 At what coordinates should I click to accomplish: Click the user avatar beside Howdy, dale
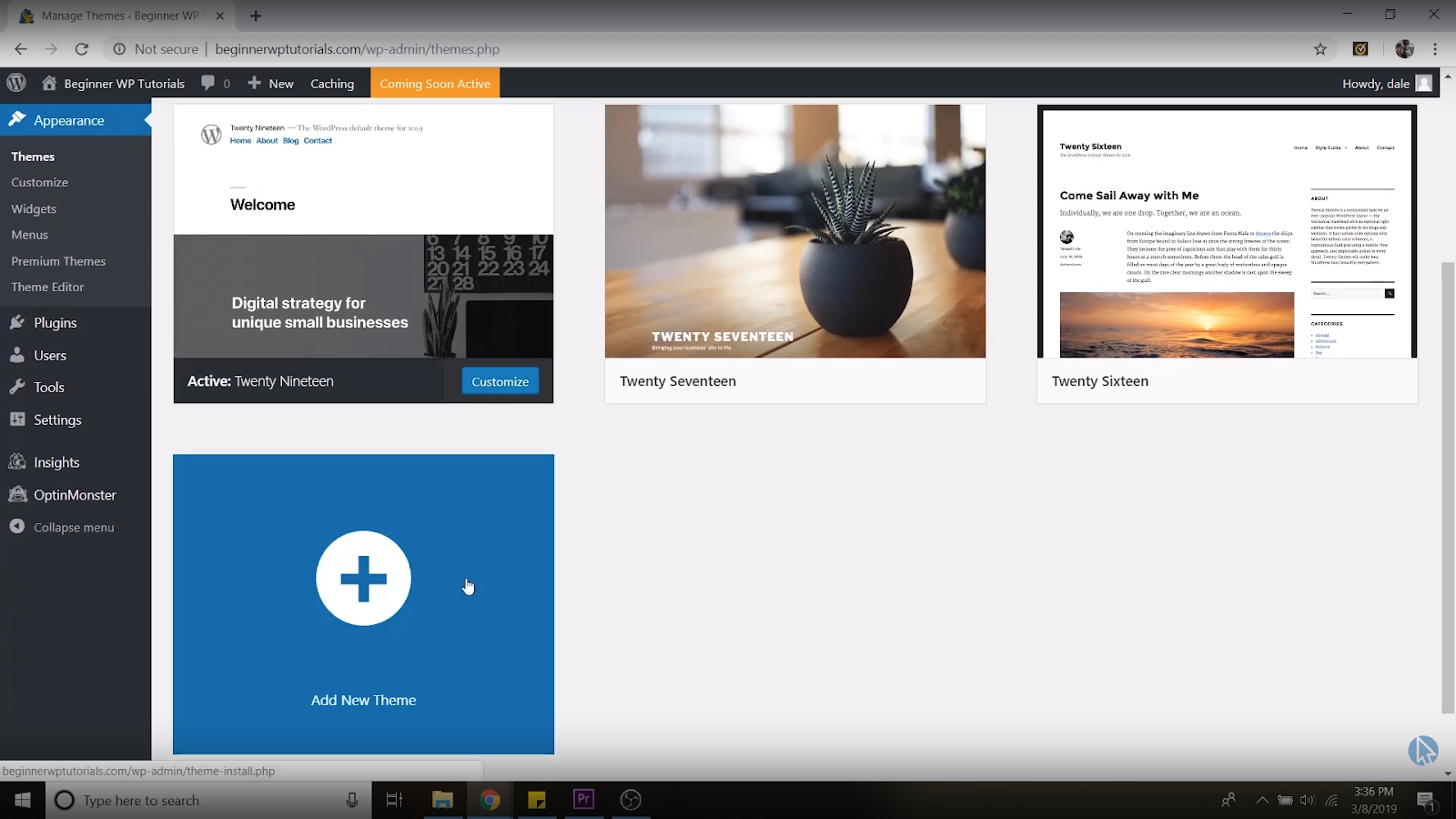[1424, 83]
